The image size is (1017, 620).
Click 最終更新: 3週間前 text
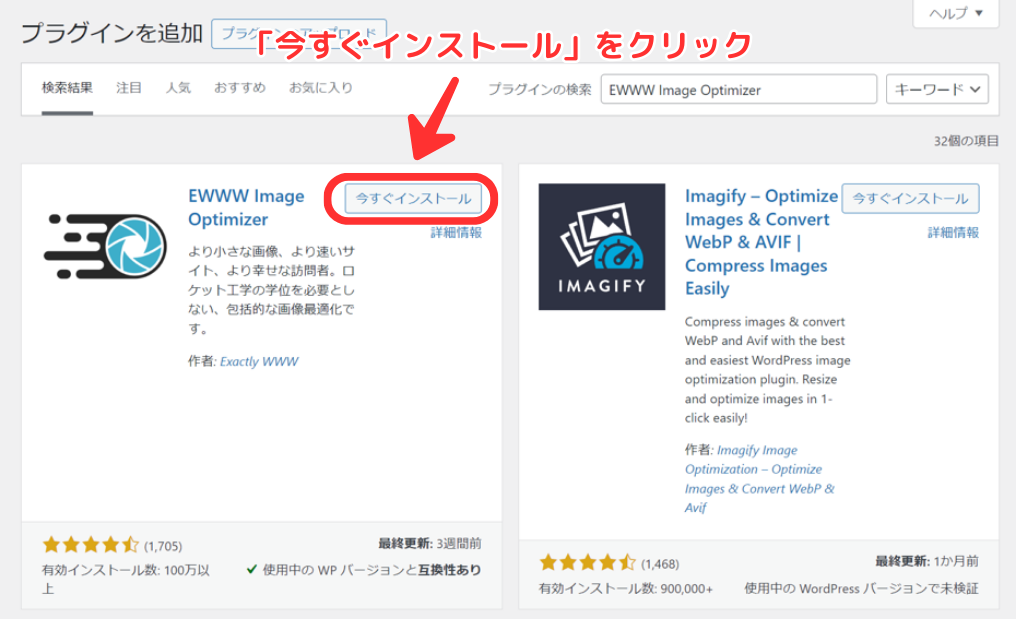[x=430, y=543]
